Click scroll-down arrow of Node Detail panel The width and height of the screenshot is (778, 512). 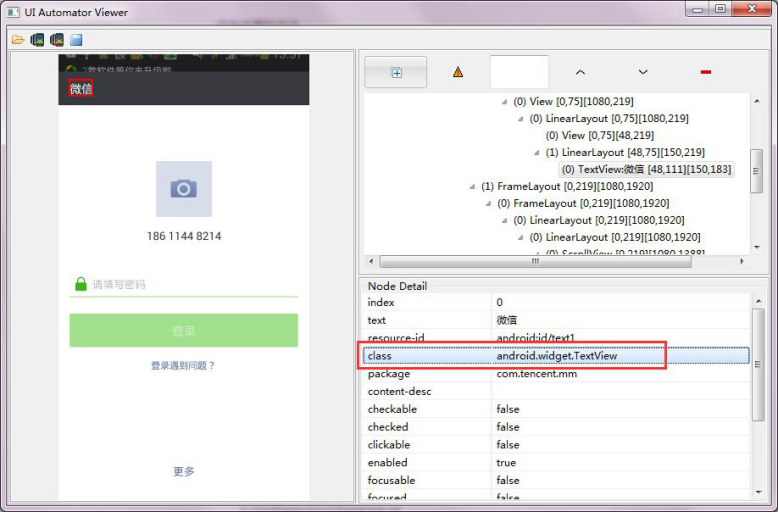758,493
